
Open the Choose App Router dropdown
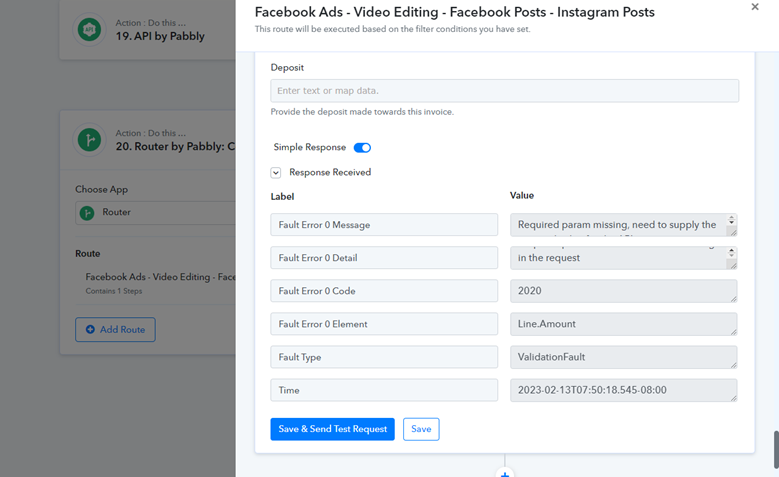click(x=156, y=213)
